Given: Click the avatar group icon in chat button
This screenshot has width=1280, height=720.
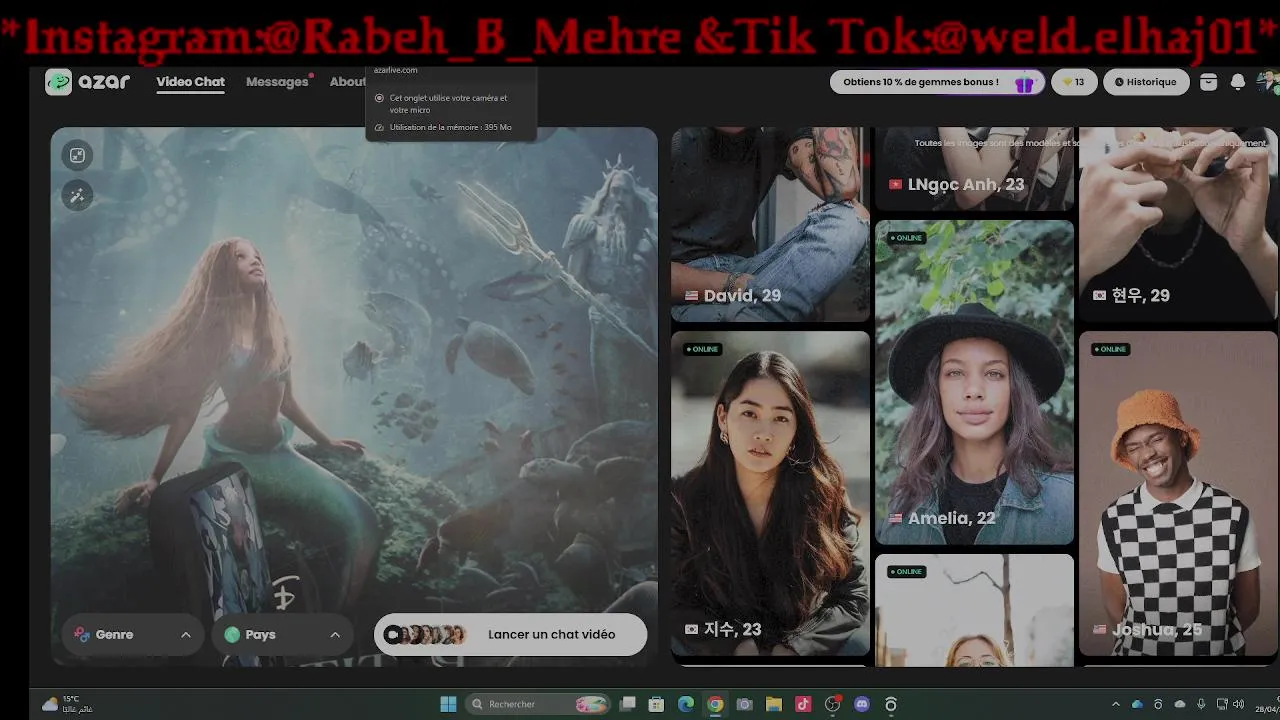Looking at the screenshot, I should [426, 635].
